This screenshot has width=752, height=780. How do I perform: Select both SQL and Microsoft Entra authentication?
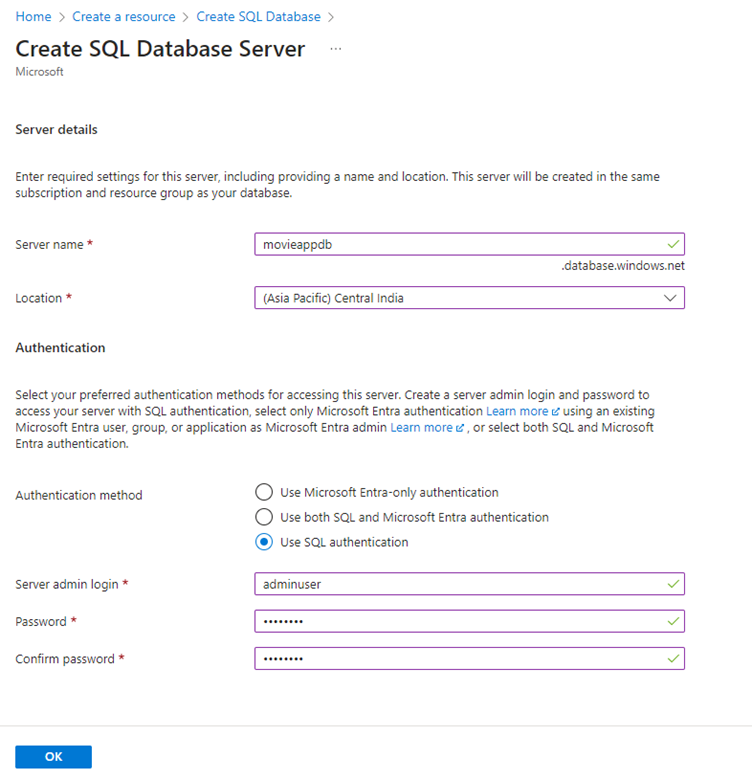click(264, 517)
